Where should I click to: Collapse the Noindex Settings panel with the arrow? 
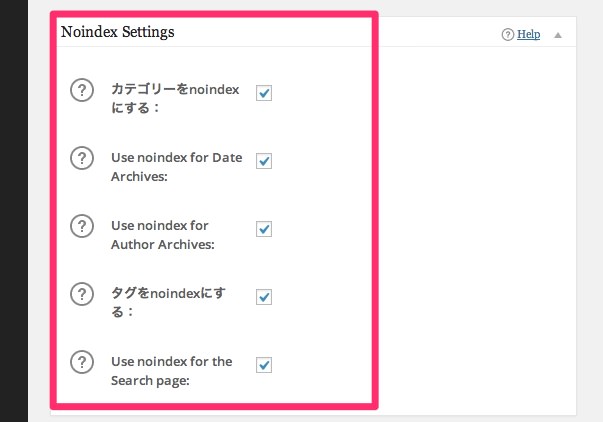[x=558, y=35]
